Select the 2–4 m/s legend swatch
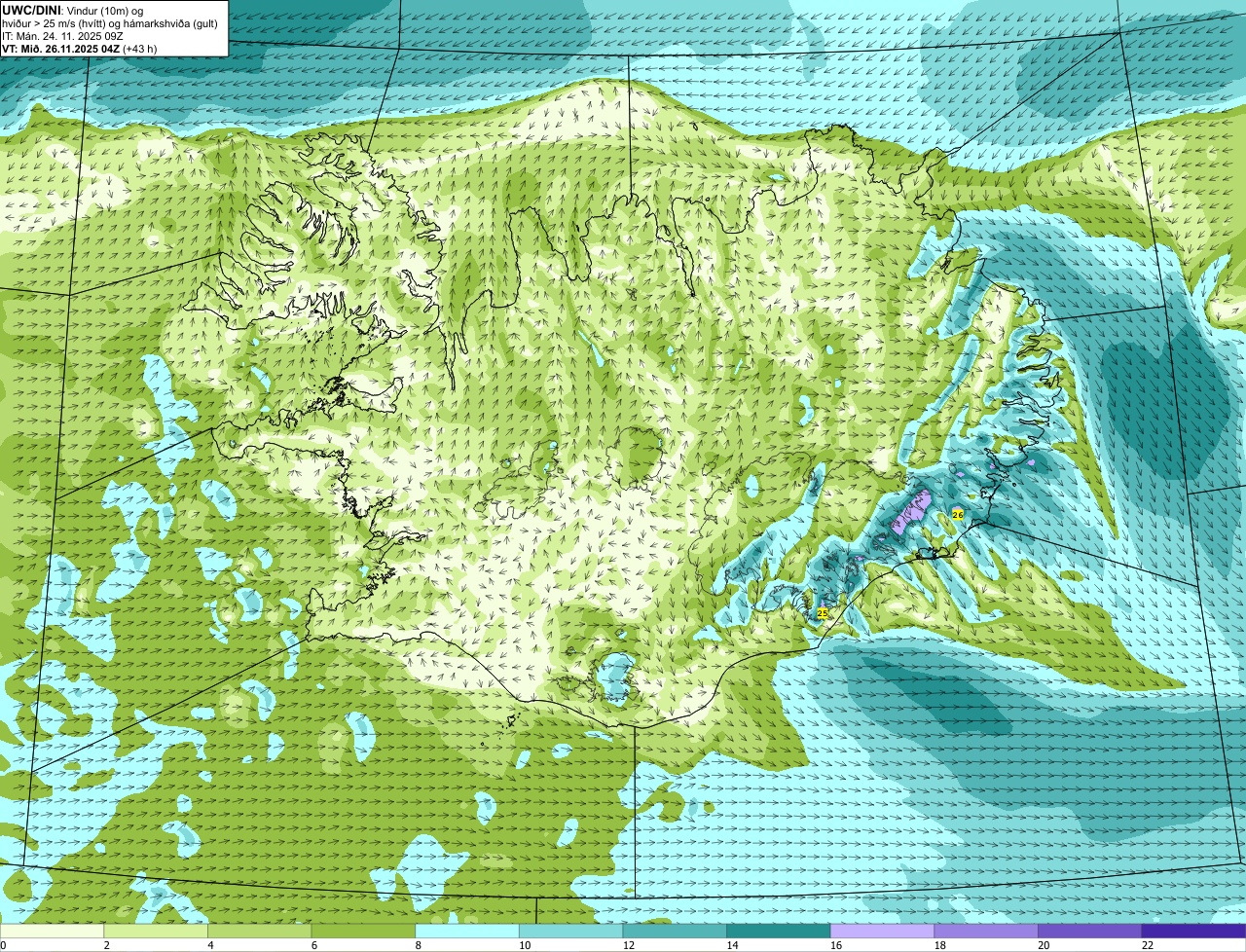 [156, 931]
